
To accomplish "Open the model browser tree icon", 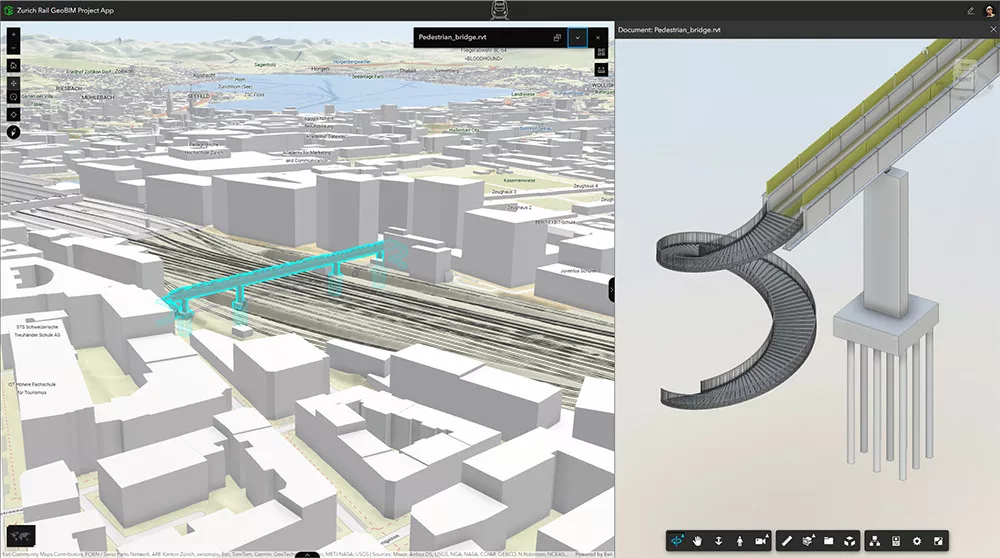I will coord(873,541).
